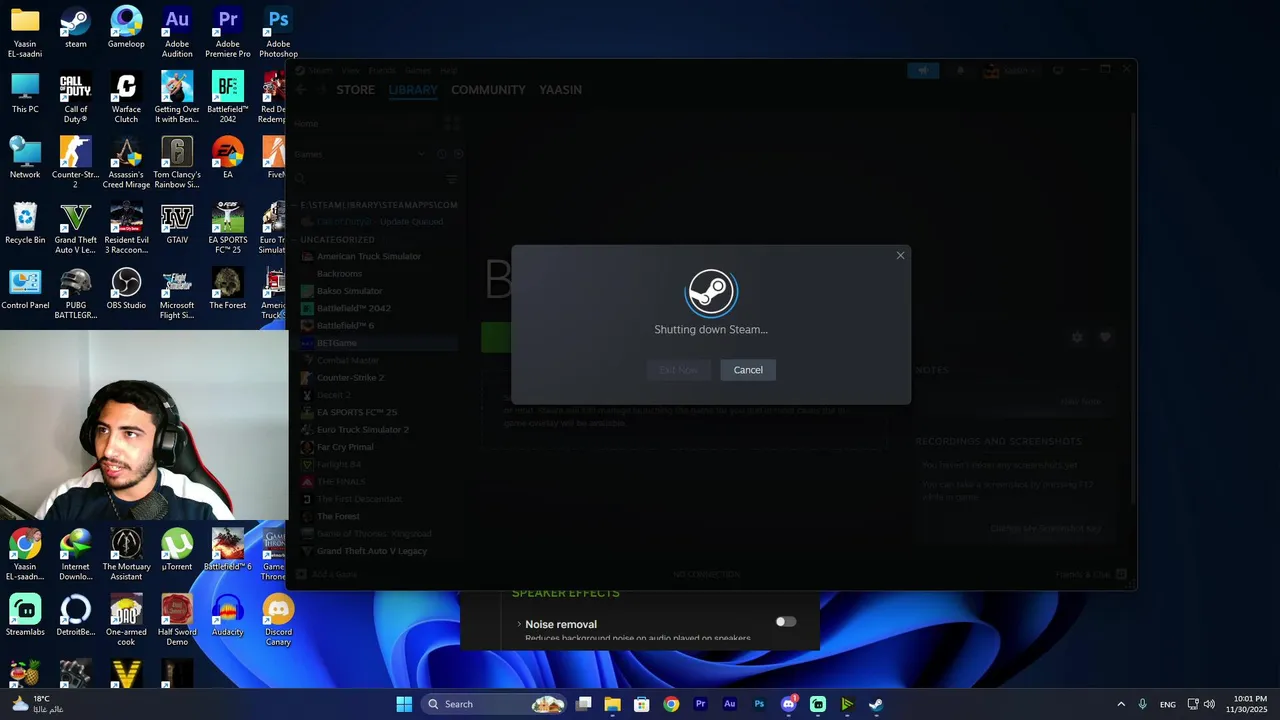
Task: Switch to Steam via taskbar icon
Action: pos(876,704)
